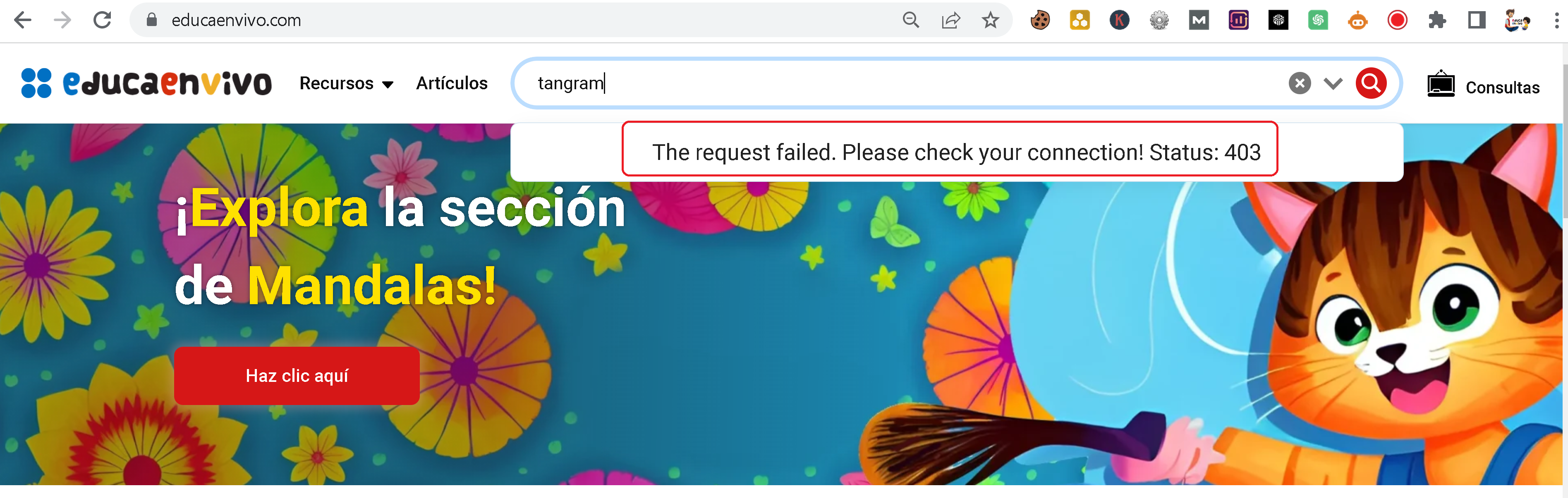Screen dimensions: 1568x498
Task: Open the green swirl extension
Action: point(1318,20)
